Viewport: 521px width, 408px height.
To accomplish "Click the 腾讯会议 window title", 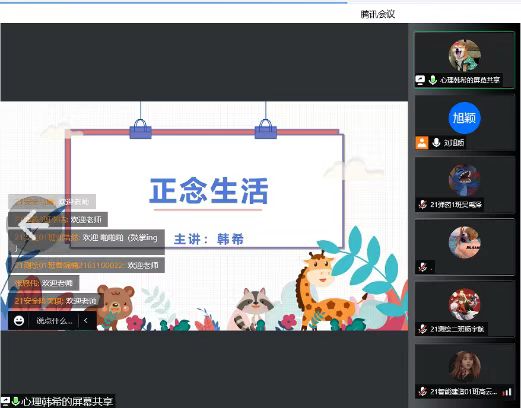I will [x=378, y=14].
